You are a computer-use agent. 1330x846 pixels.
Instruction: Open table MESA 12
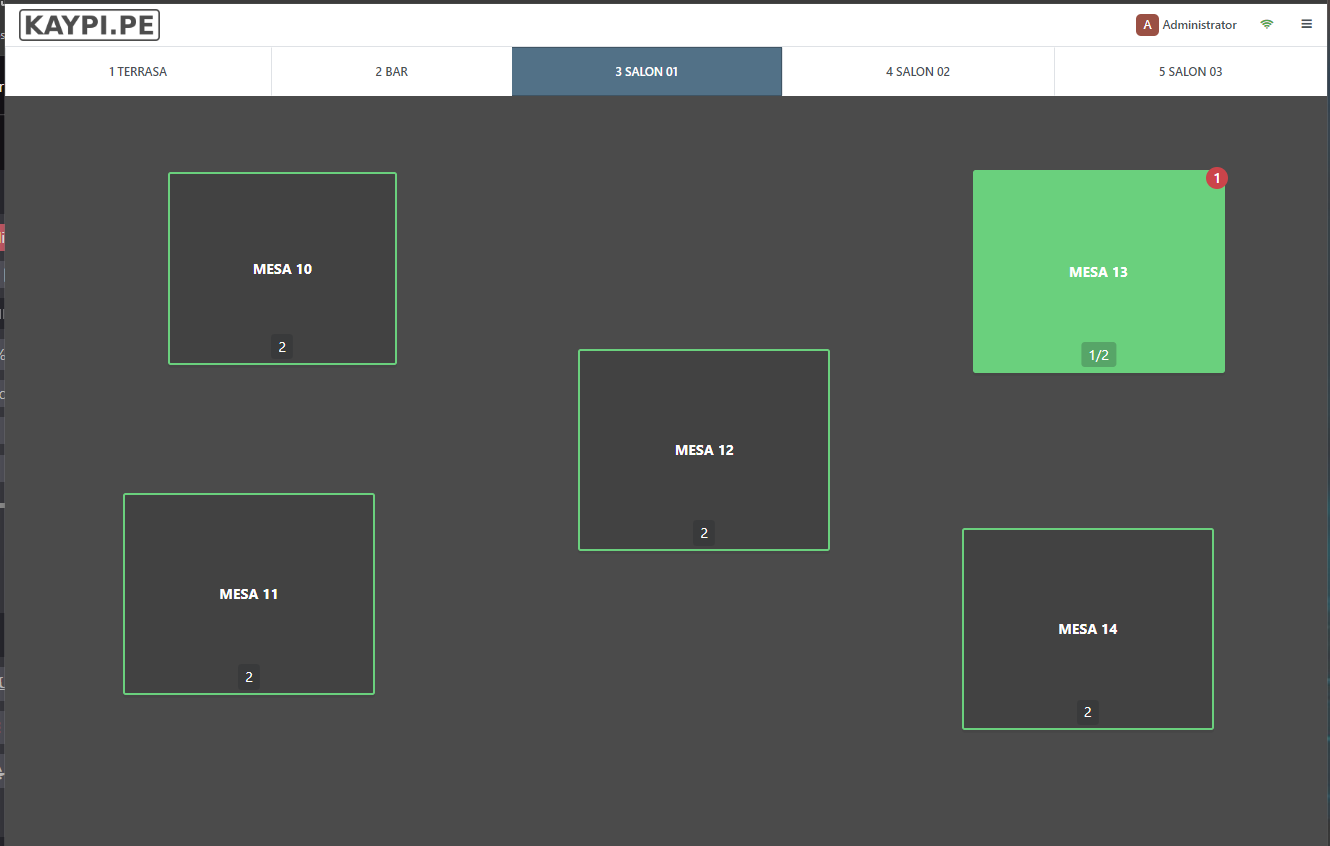[x=703, y=449]
